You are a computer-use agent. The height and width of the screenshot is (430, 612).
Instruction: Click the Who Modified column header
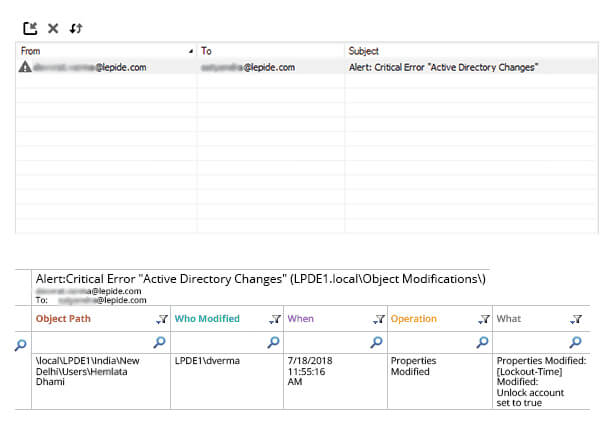click(207, 319)
